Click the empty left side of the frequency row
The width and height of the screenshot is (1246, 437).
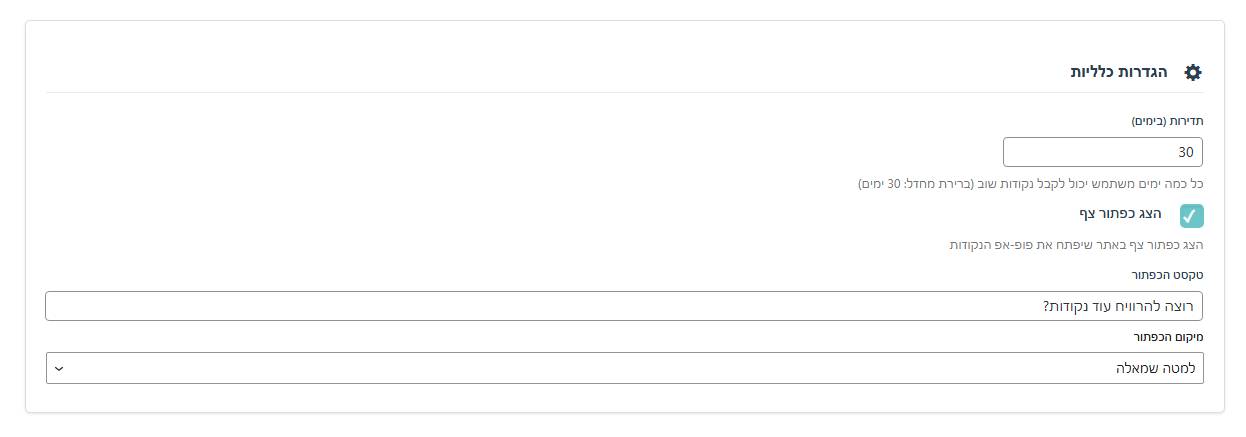(x=500, y=152)
